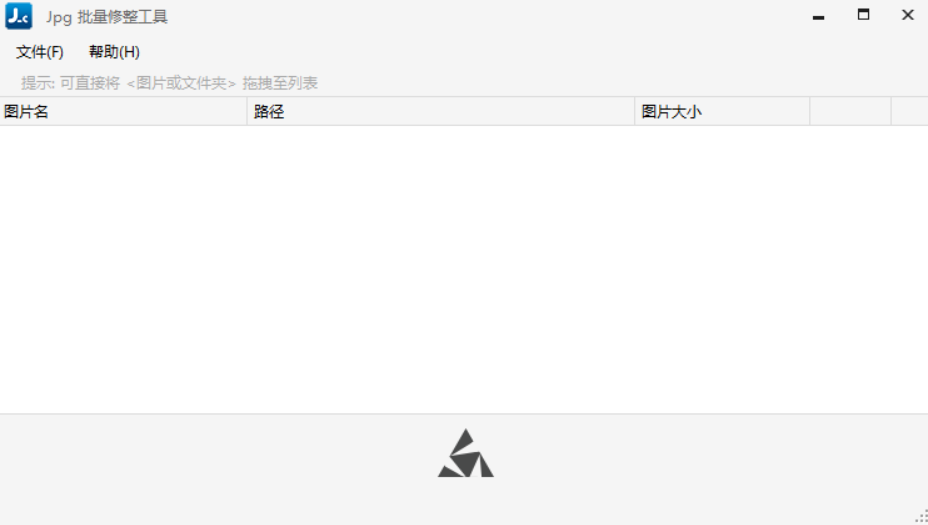Minimize the Jpg 批量修整工具 window
This screenshot has width=928, height=525.
819,16
